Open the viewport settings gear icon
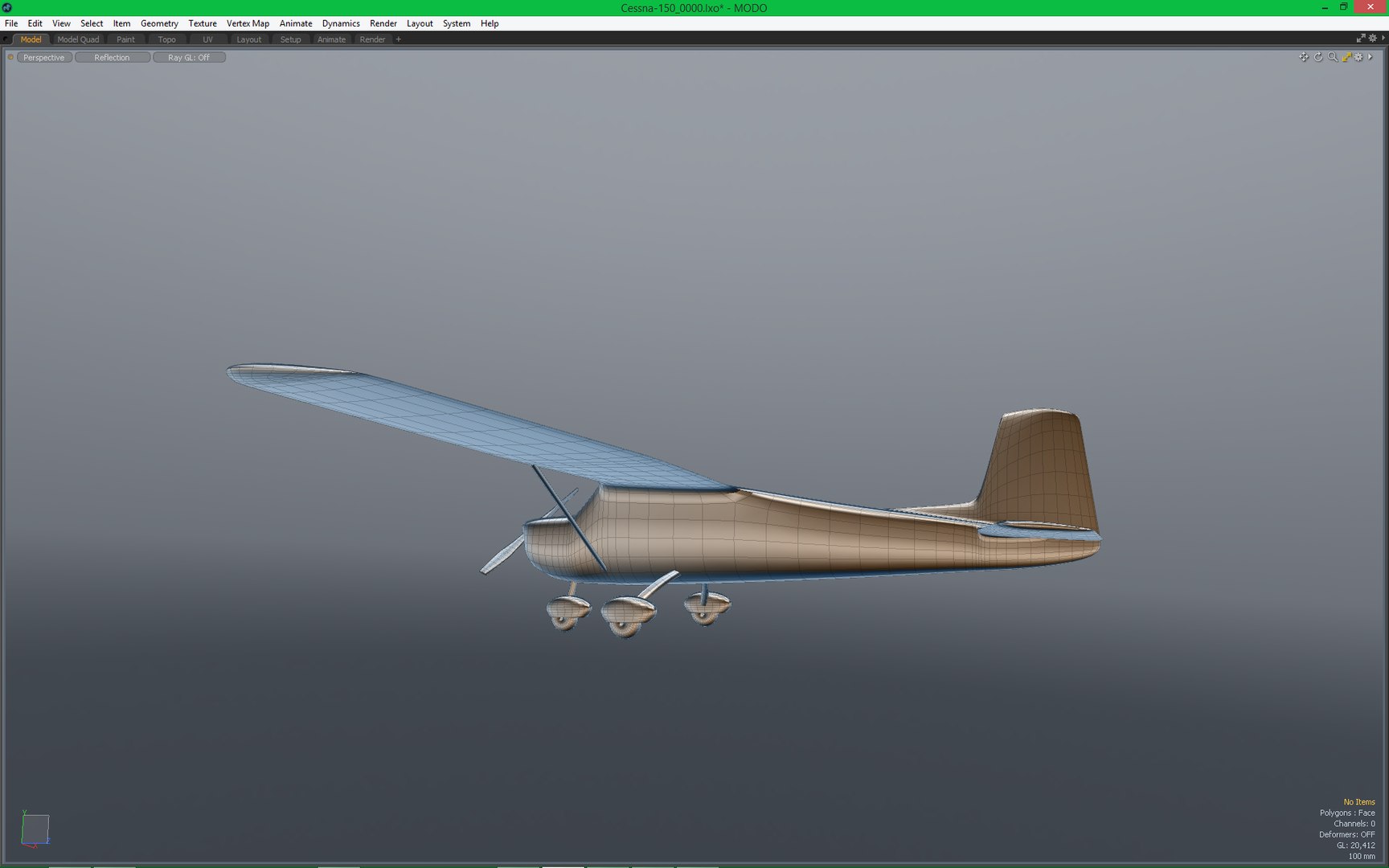 (1358, 57)
